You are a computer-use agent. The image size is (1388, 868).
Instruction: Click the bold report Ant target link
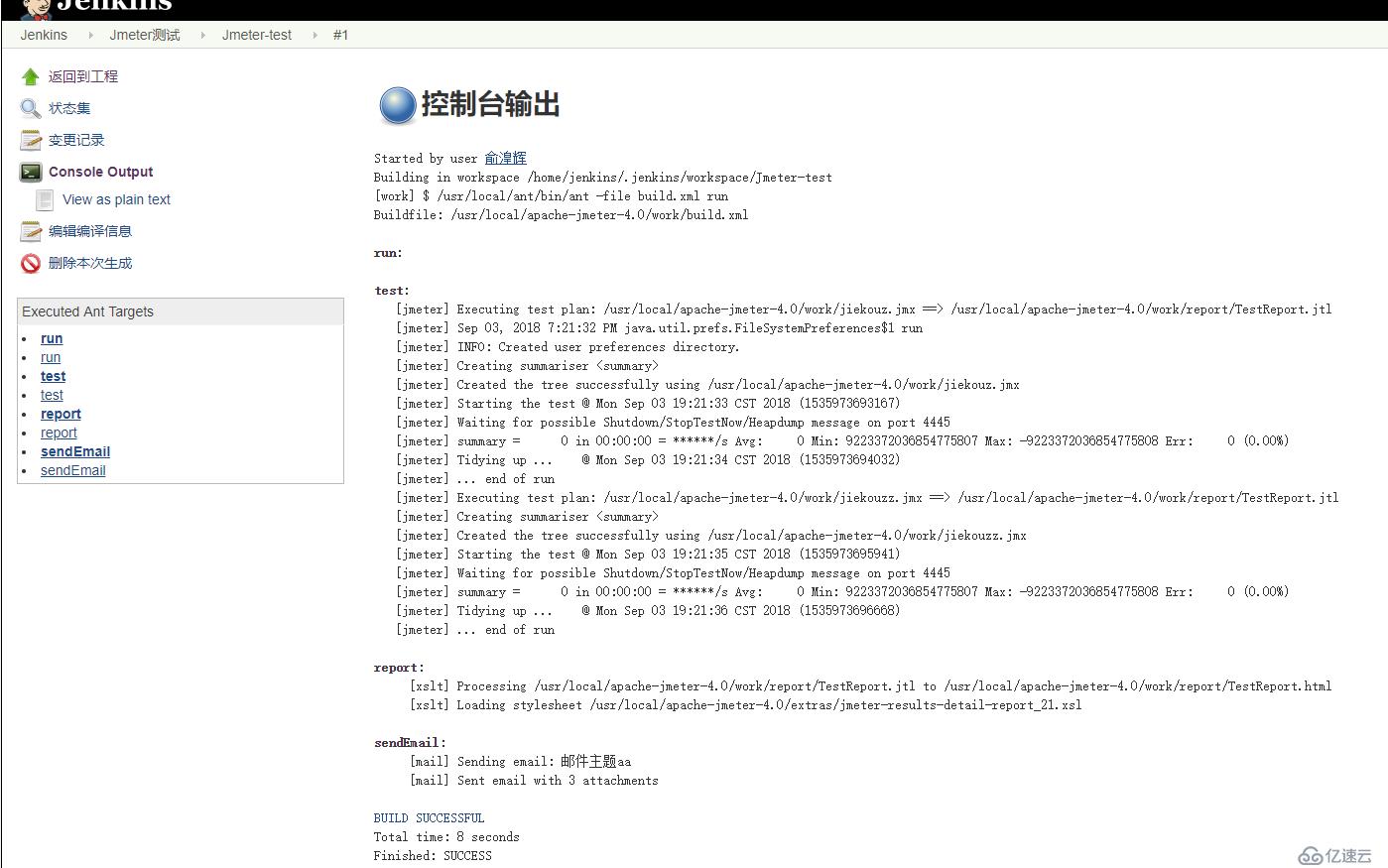61,414
